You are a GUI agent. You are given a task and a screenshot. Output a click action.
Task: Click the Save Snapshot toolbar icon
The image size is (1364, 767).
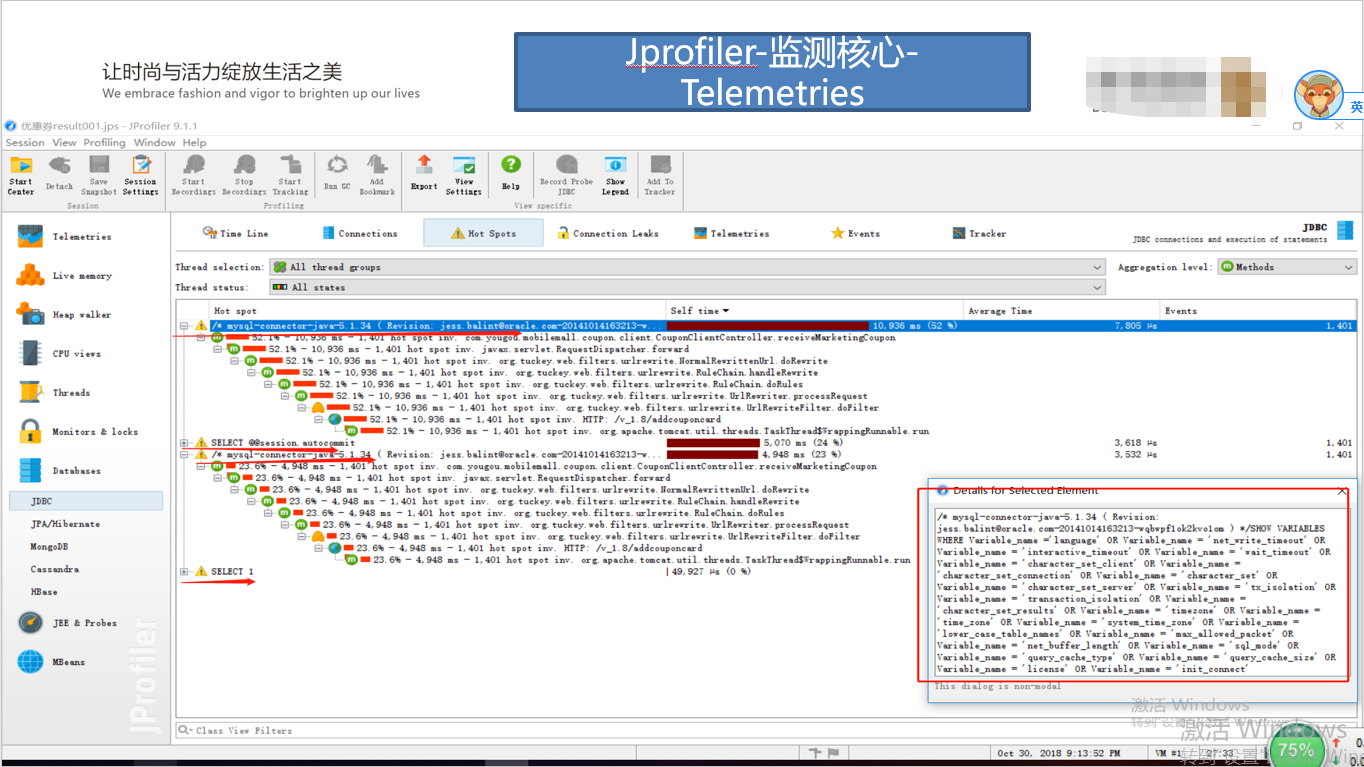click(x=98, y=175)
